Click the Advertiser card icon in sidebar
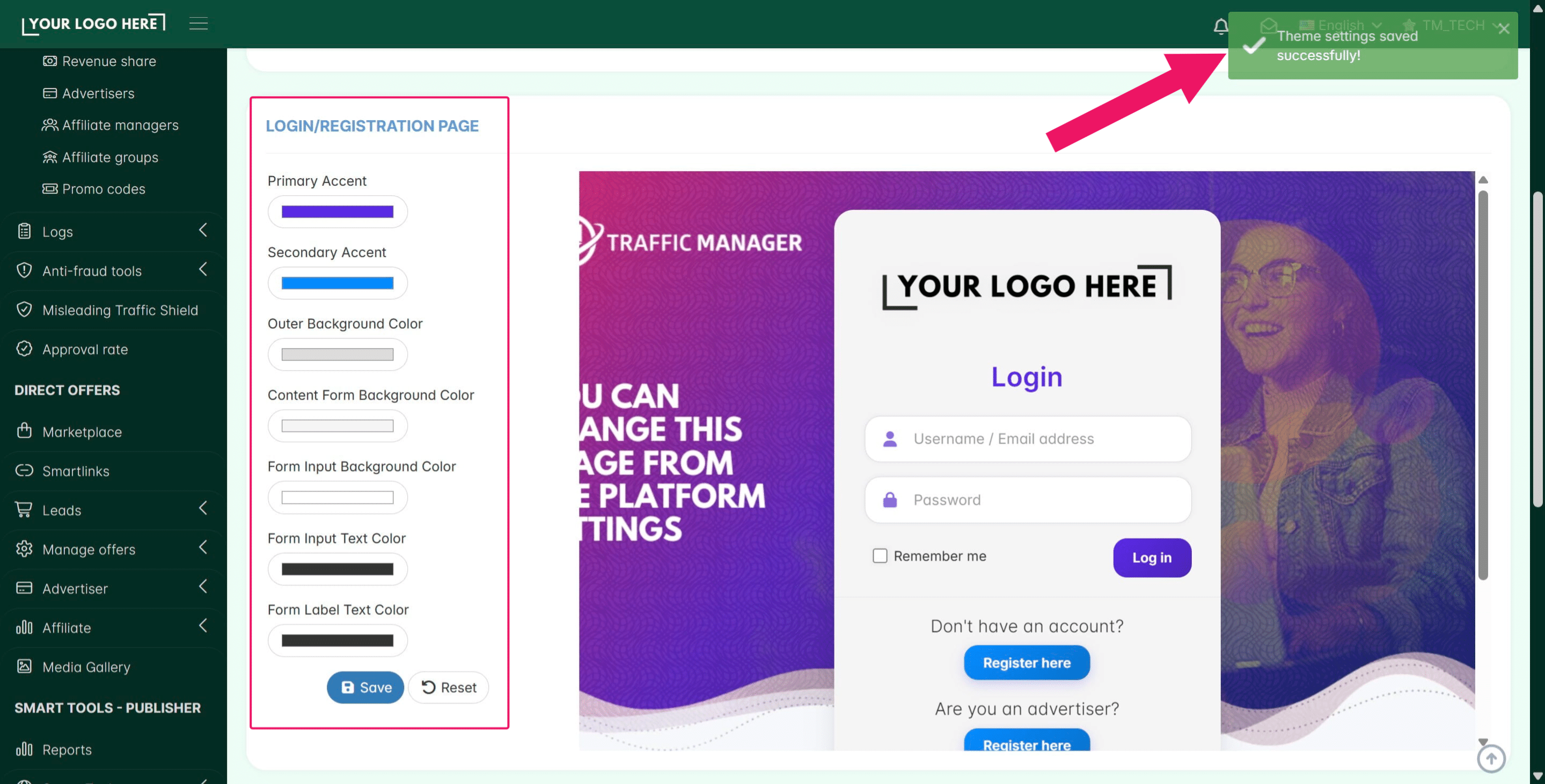Image resolution: width=1545 pixels, height=784 pixels. point(24,588)
